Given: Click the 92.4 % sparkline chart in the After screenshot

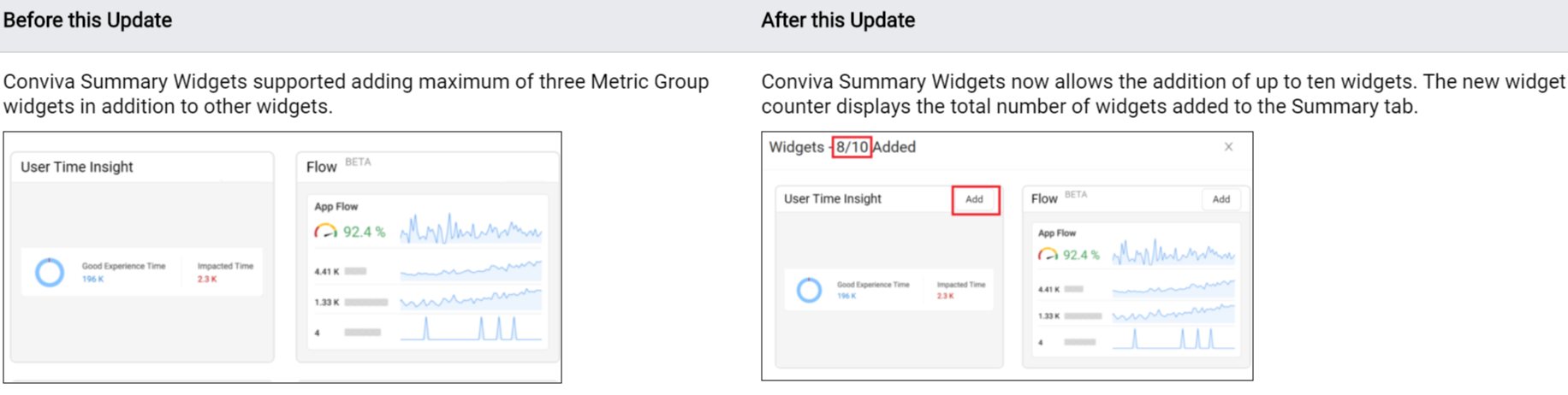Looking at the screenshot, I should click(x=1173, y=253).
